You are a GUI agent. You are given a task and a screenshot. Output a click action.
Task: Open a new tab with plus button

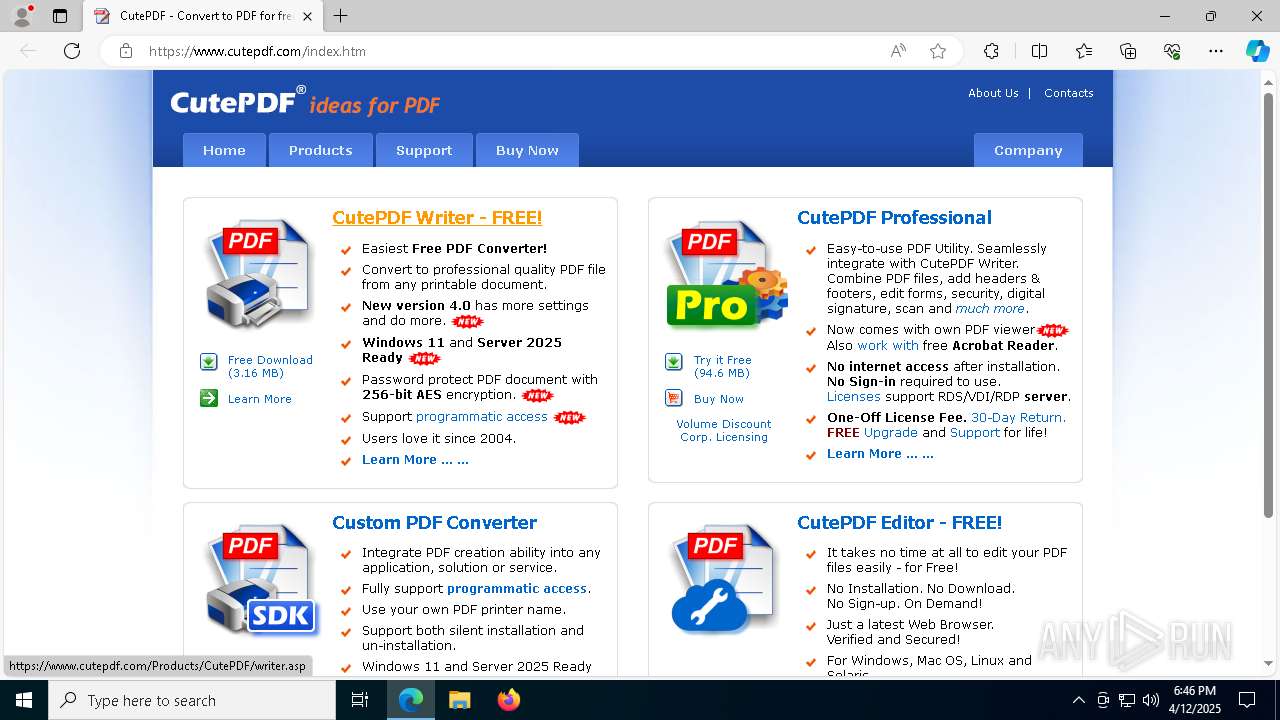341,16
